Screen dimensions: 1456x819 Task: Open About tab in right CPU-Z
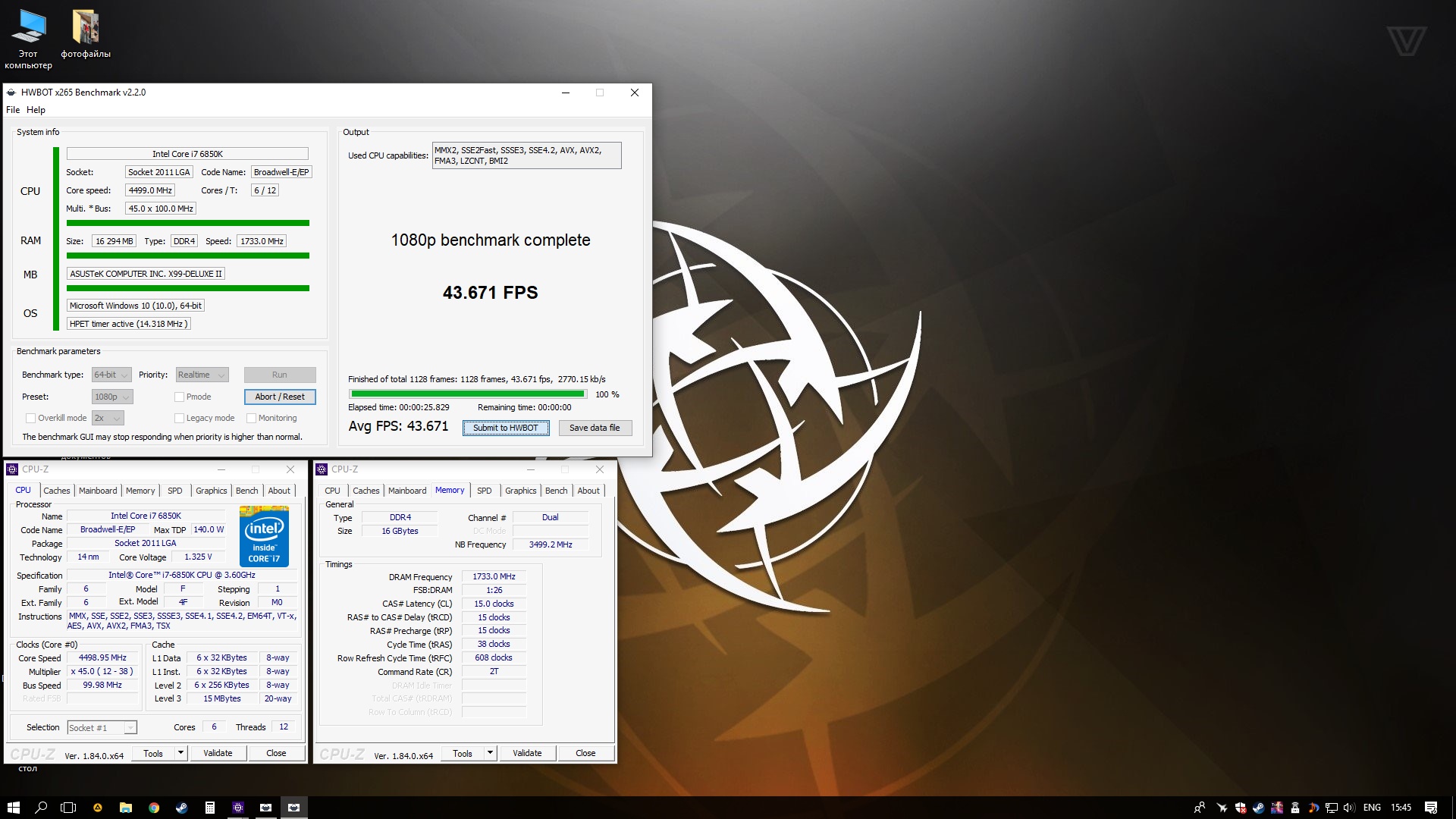(588, 491)
